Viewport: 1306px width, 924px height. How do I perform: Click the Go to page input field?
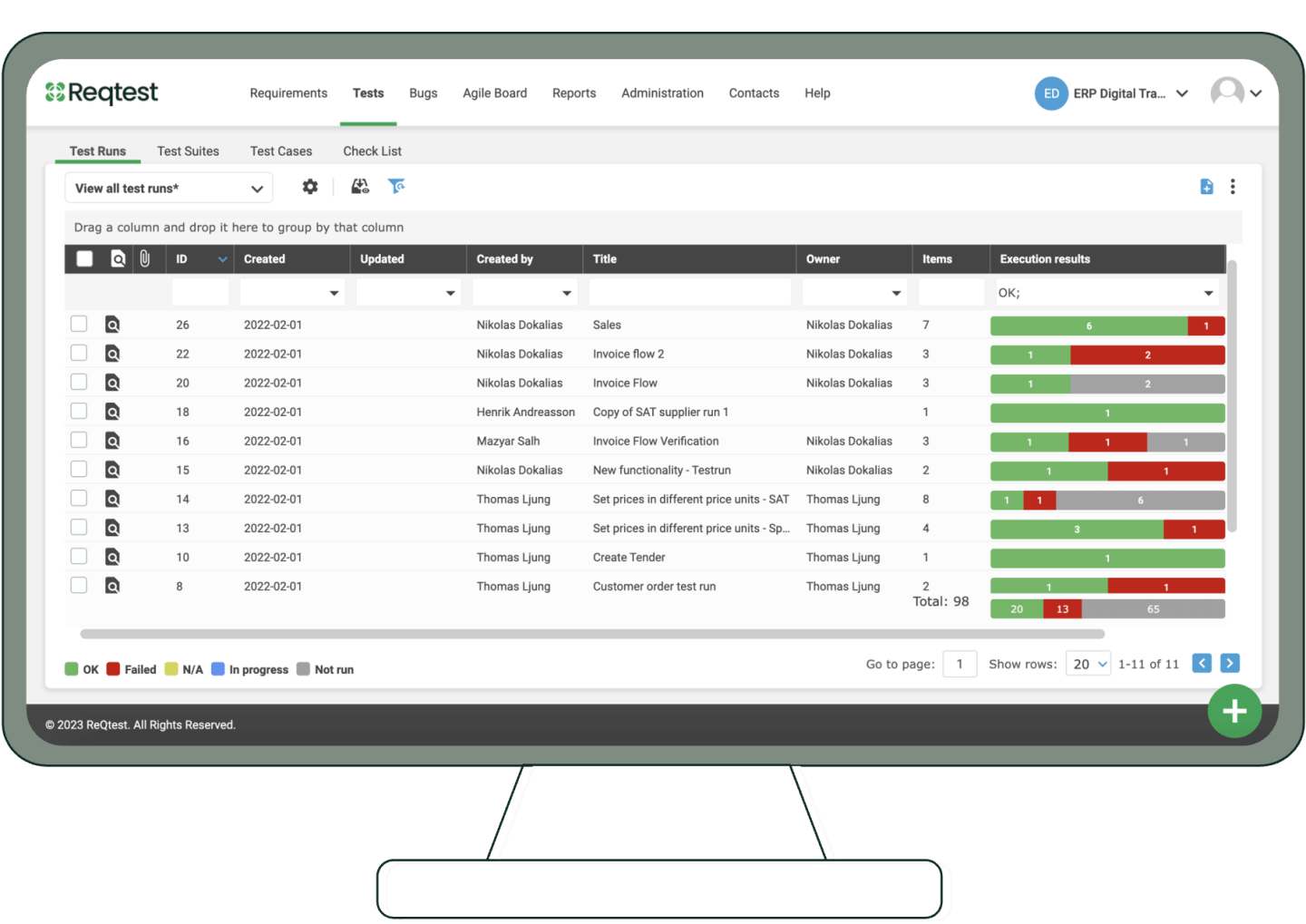click(x=960, y=664)
